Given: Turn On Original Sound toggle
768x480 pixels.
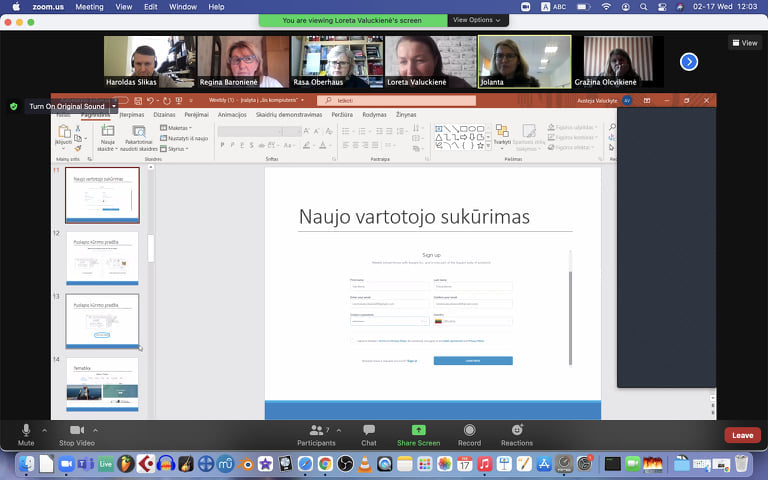Looking at the screenshot, I should (x=67, y=106).
